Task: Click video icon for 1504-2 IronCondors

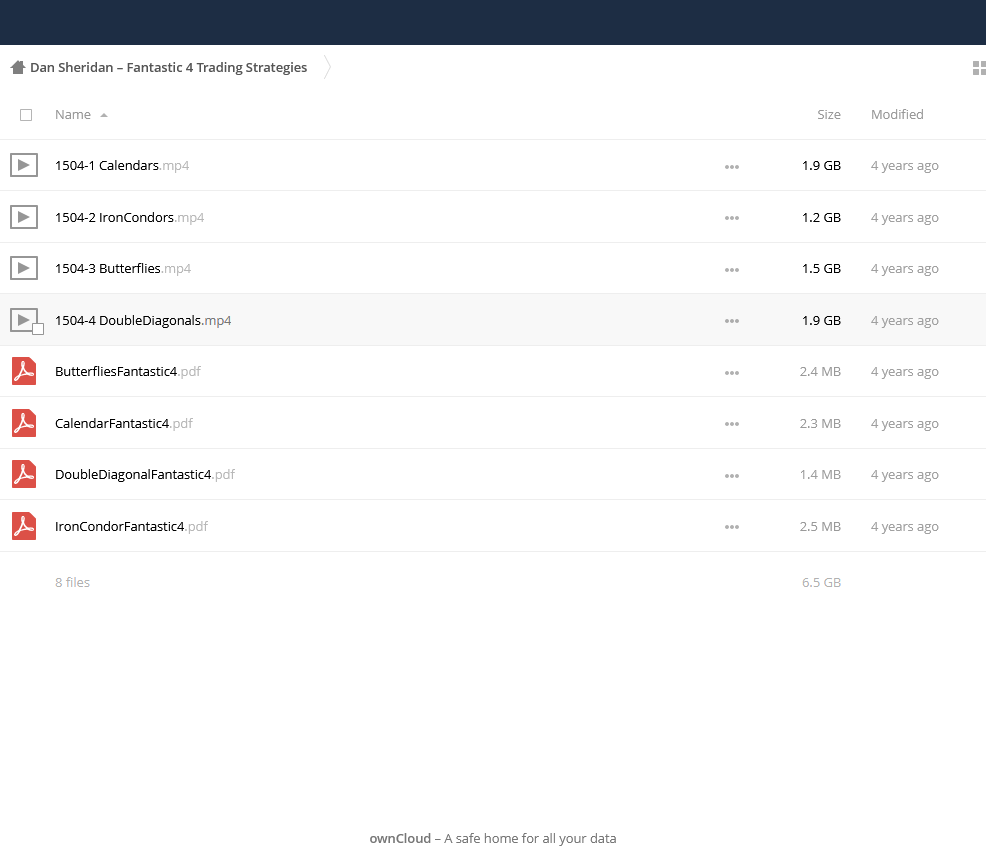Action: point(24,217)
